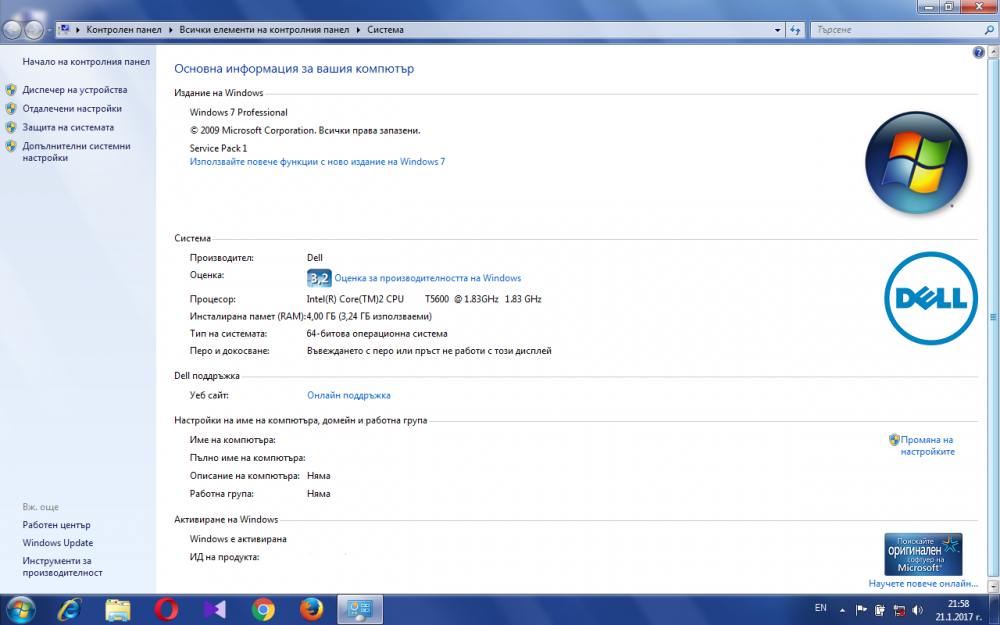Screen dimensions: 1000x625
Task: Open Научете повече онлайн link
Action: click(923, 584)
